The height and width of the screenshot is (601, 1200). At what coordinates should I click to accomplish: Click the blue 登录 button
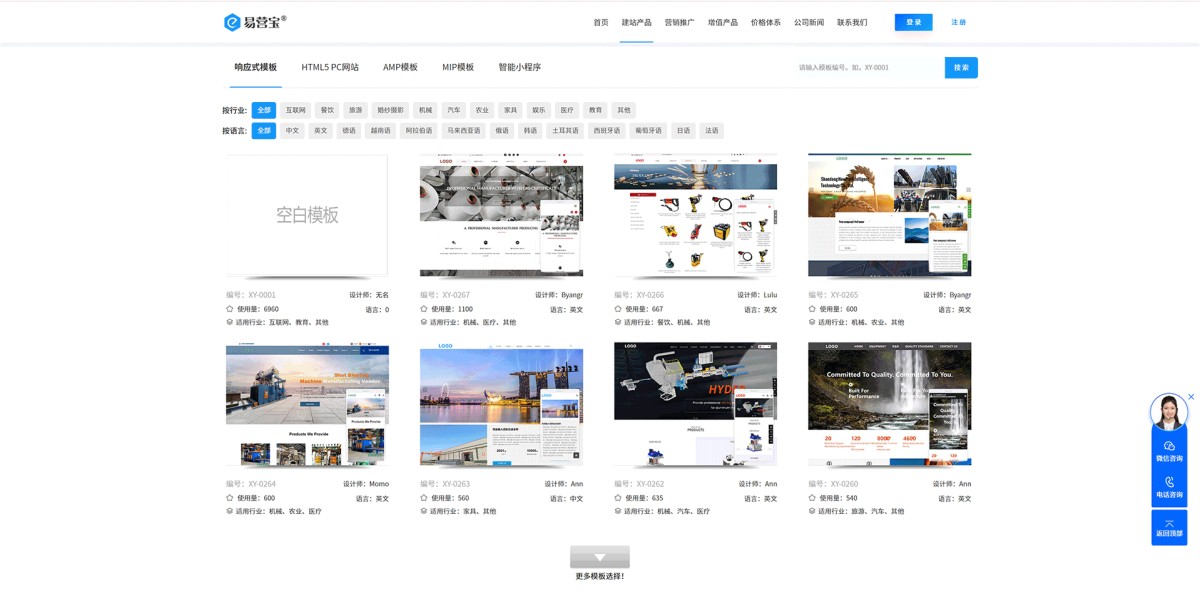coord(913,22)
